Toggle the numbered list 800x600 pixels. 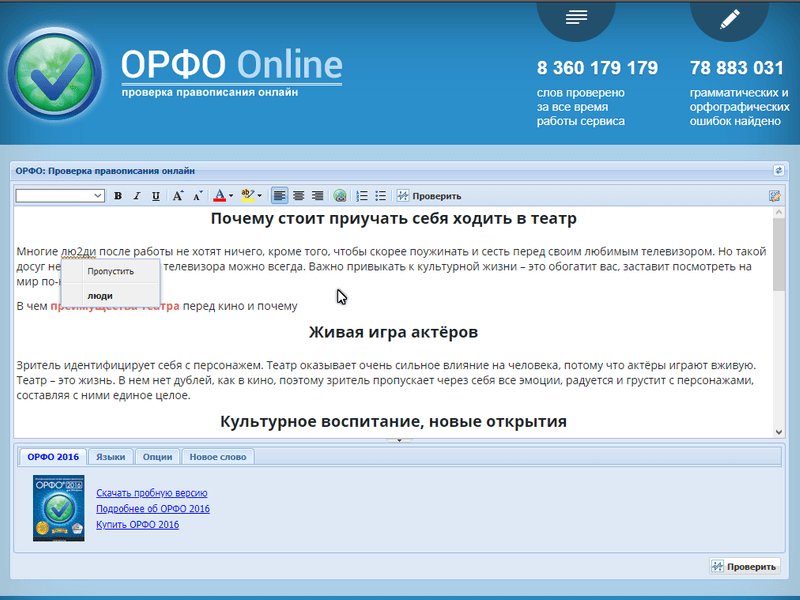click(x=362, y=196)
